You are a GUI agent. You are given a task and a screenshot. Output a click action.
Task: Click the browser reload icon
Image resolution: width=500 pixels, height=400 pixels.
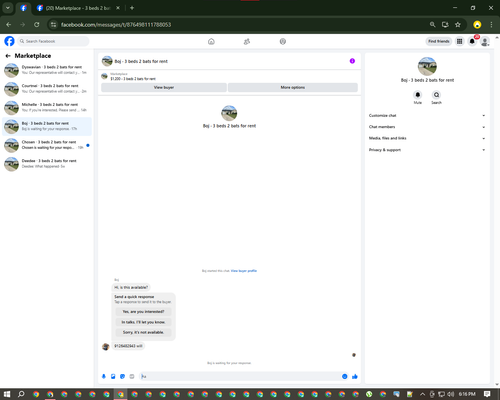pos(37,25)
